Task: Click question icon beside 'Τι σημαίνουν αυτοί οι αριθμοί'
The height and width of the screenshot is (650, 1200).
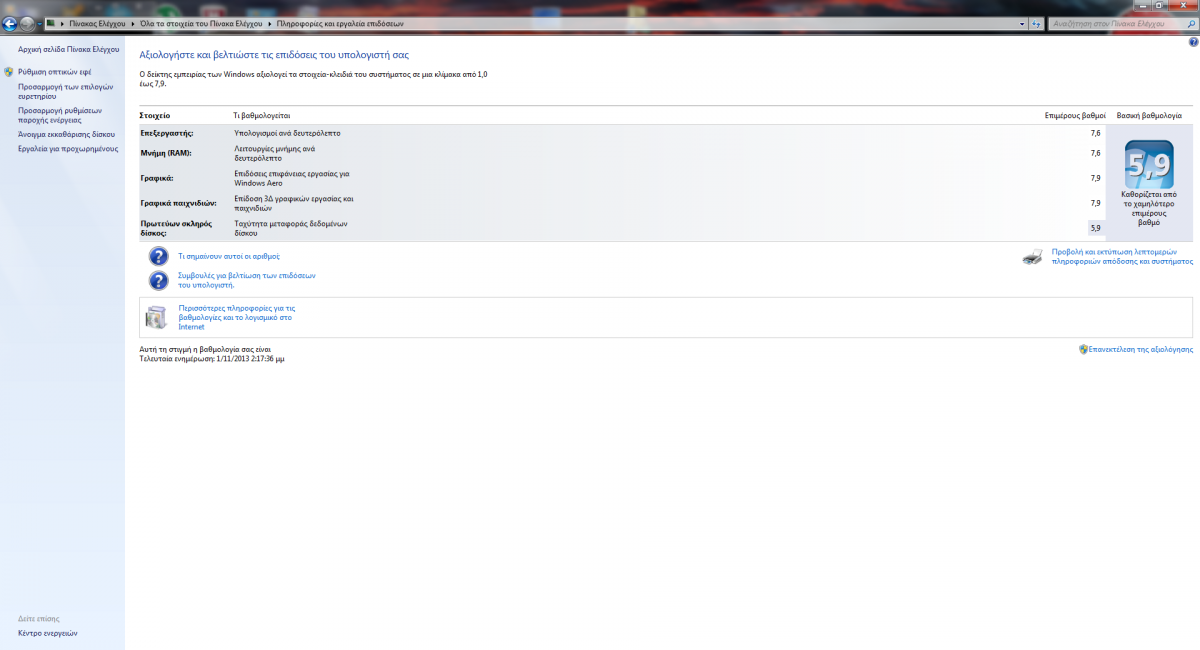Action: coord(158,256)
